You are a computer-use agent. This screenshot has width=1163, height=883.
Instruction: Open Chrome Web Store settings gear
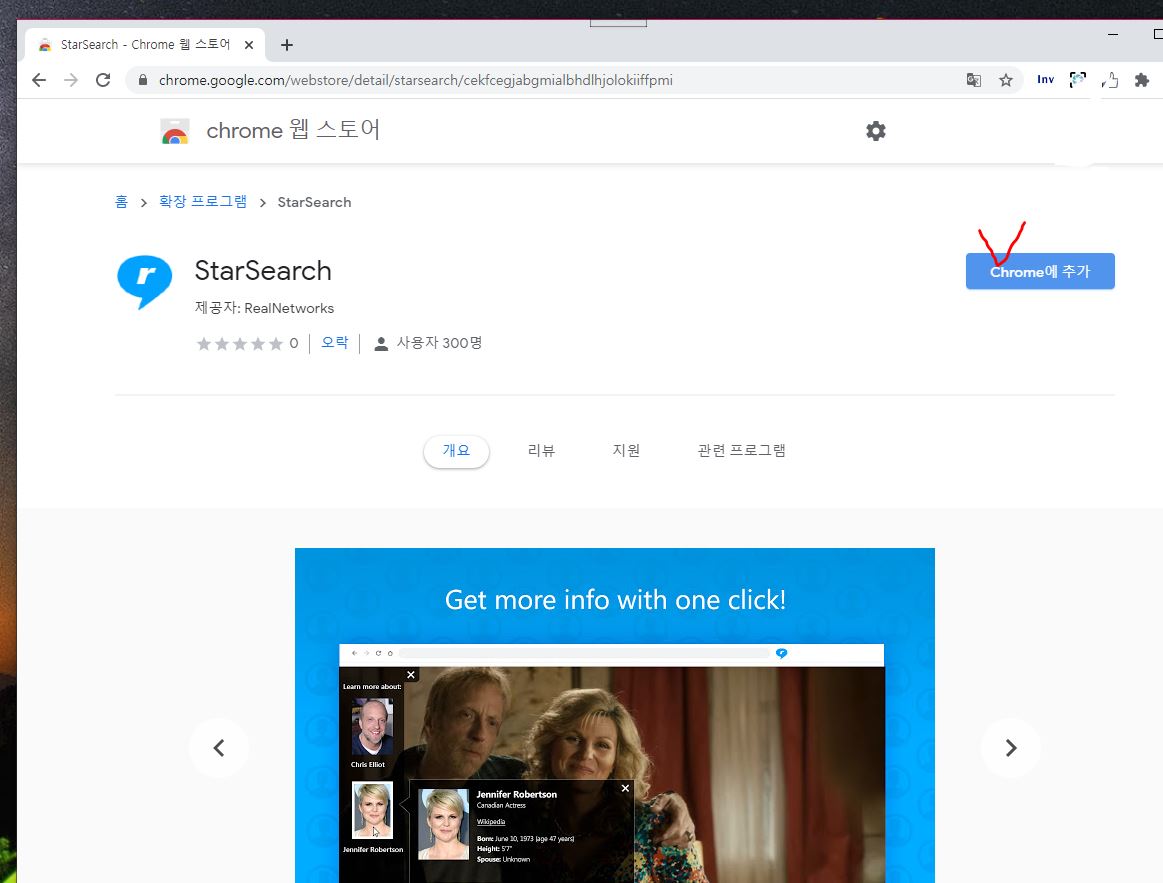(x=876, y=131)
